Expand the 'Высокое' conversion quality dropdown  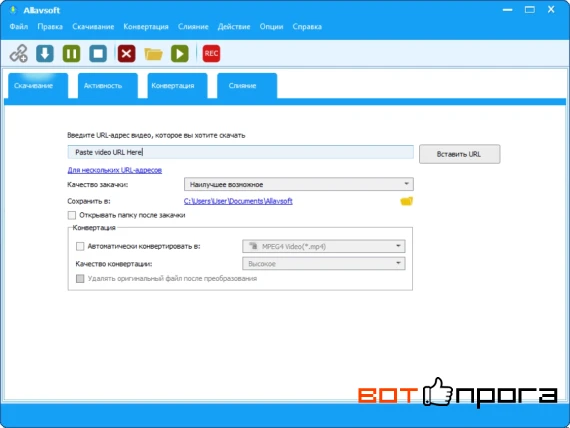click(324, 264)
